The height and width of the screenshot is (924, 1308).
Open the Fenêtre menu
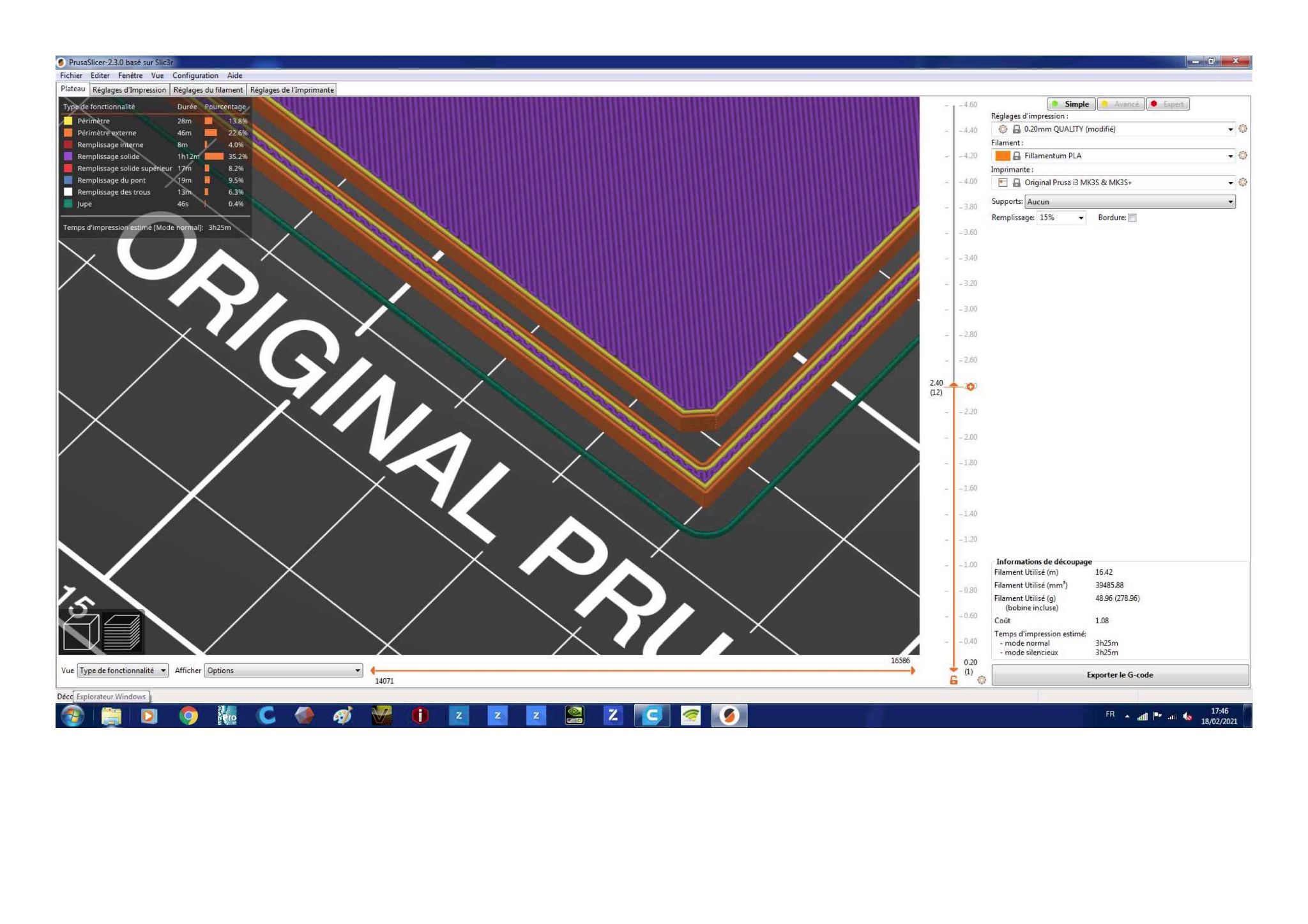(131, 75)
